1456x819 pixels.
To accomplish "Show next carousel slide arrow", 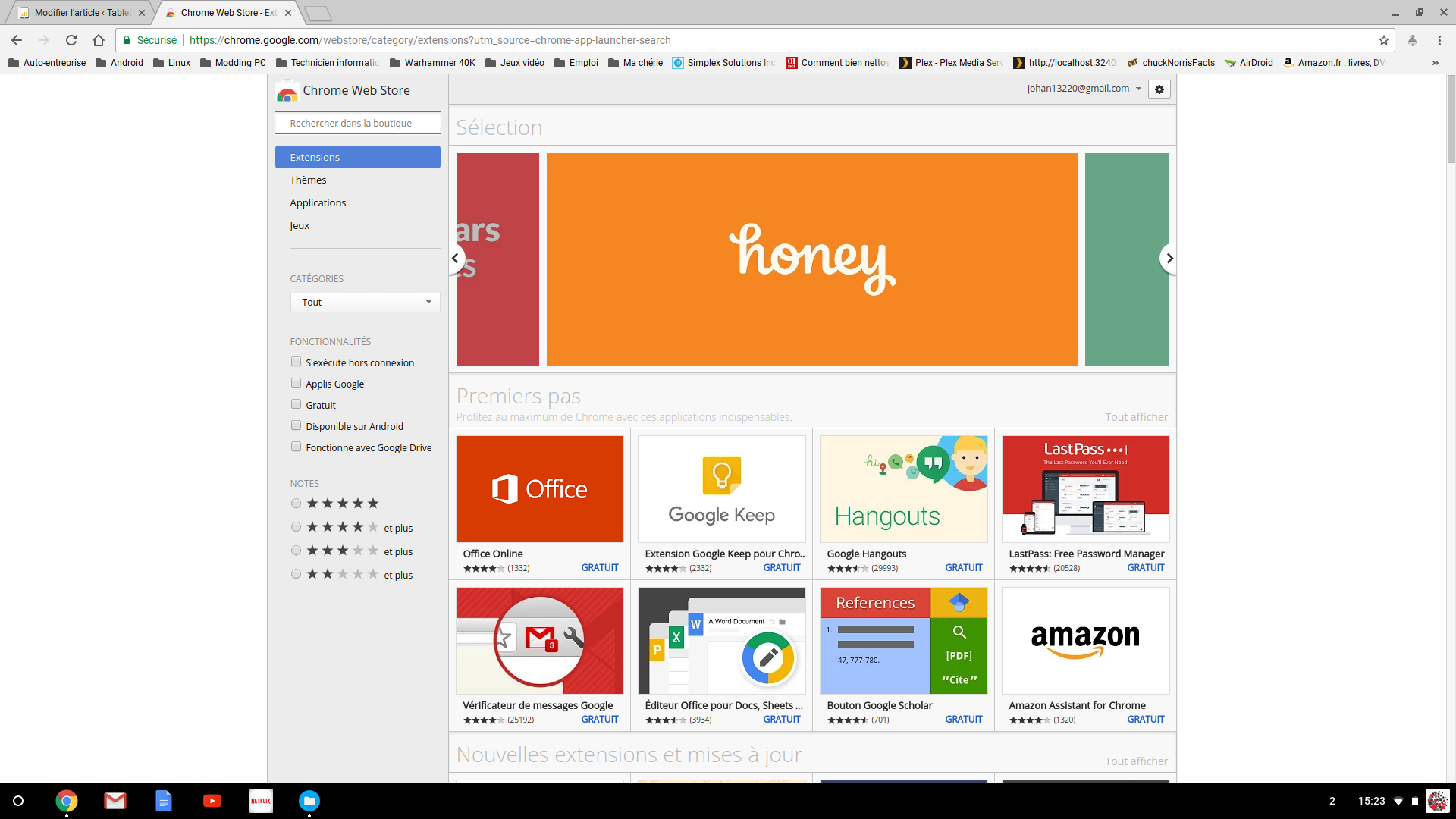I will point(1169,259).
